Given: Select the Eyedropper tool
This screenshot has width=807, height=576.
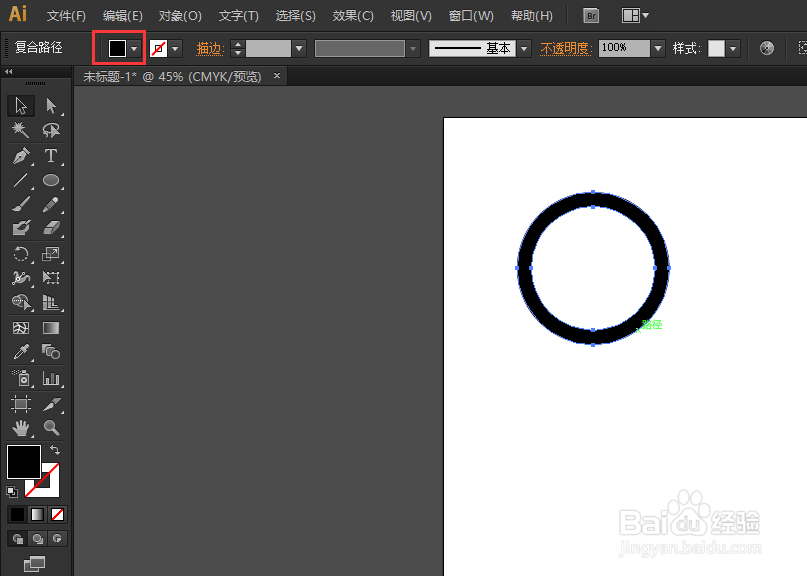Looking at the screenshot, I should point(21,352).
